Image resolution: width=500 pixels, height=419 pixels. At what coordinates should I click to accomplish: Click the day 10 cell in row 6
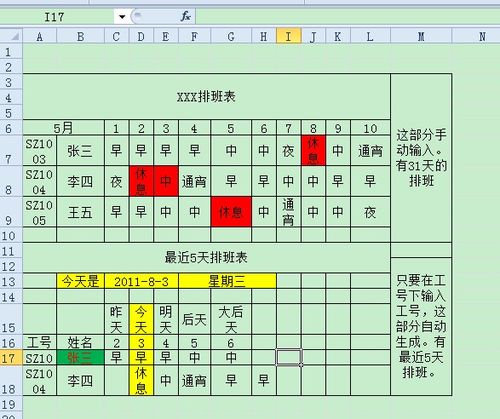tap(370, 128)
